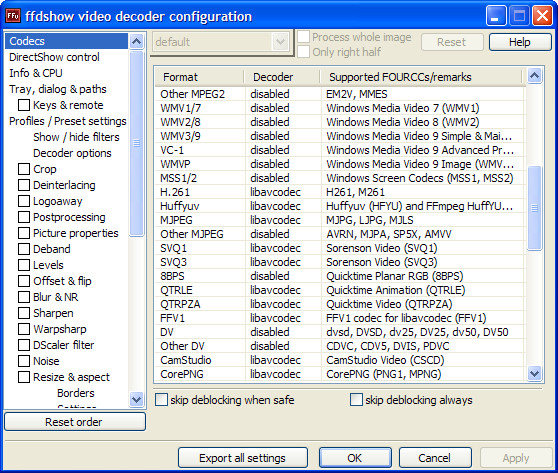The height and width of the screenshot is (473, 558).
Task: Open the default preset dropdown
Action: click(280, 42)
